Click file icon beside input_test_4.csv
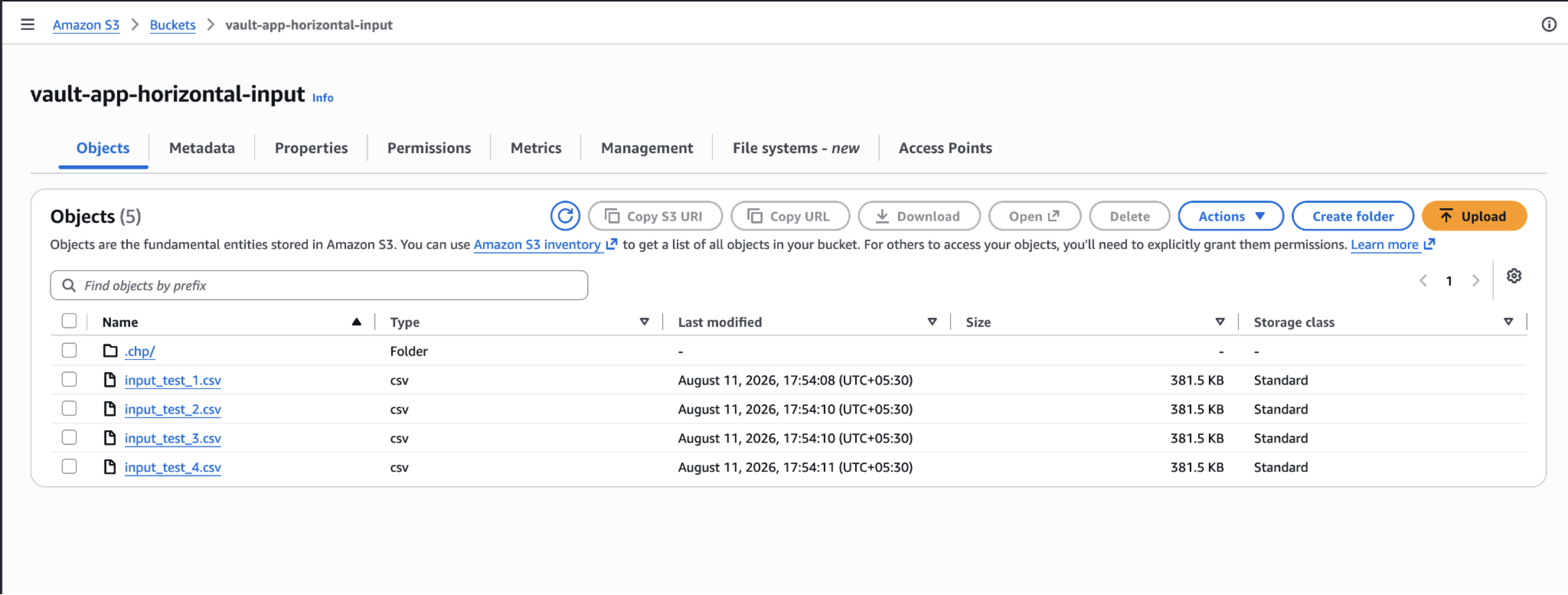The width and height of the screenshot is (1568, 595). pos(109,467)
